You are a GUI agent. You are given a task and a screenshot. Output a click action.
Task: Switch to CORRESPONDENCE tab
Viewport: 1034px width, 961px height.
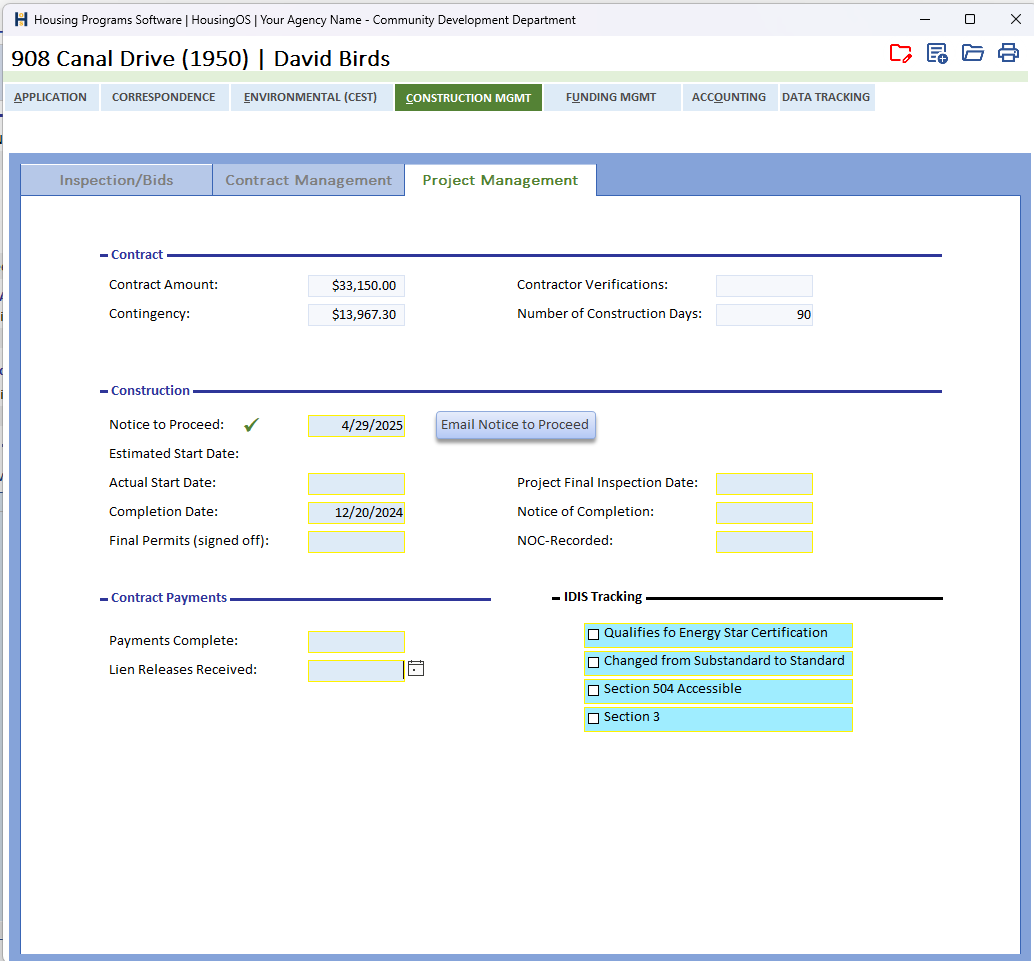tap(164, 97)
